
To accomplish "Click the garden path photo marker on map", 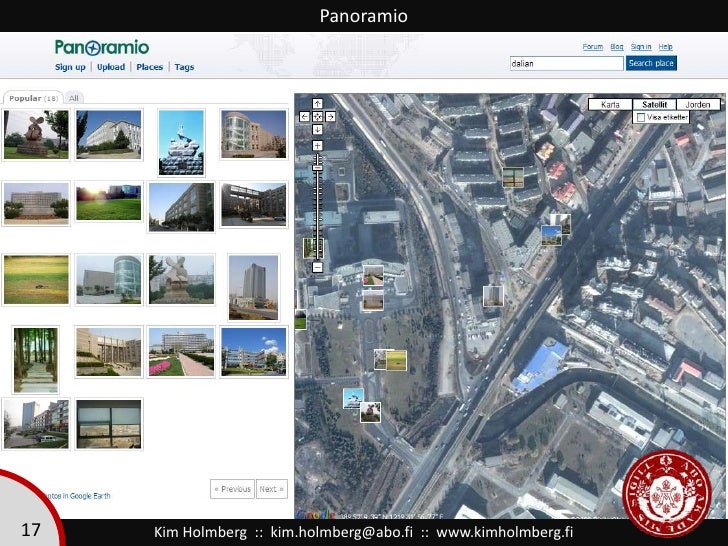I will pos(373,276).
